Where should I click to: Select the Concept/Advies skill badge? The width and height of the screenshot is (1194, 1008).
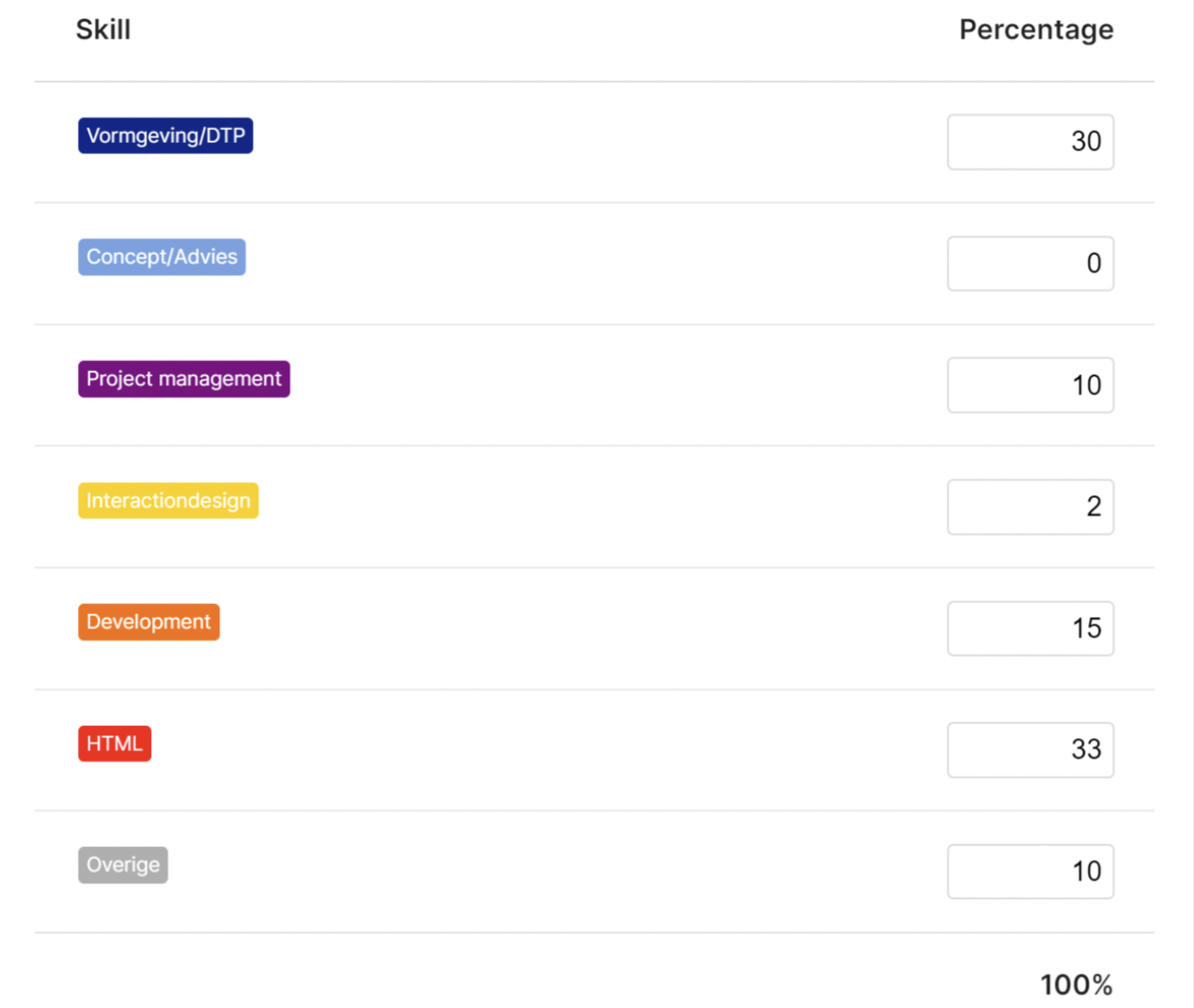click(162, 257)
